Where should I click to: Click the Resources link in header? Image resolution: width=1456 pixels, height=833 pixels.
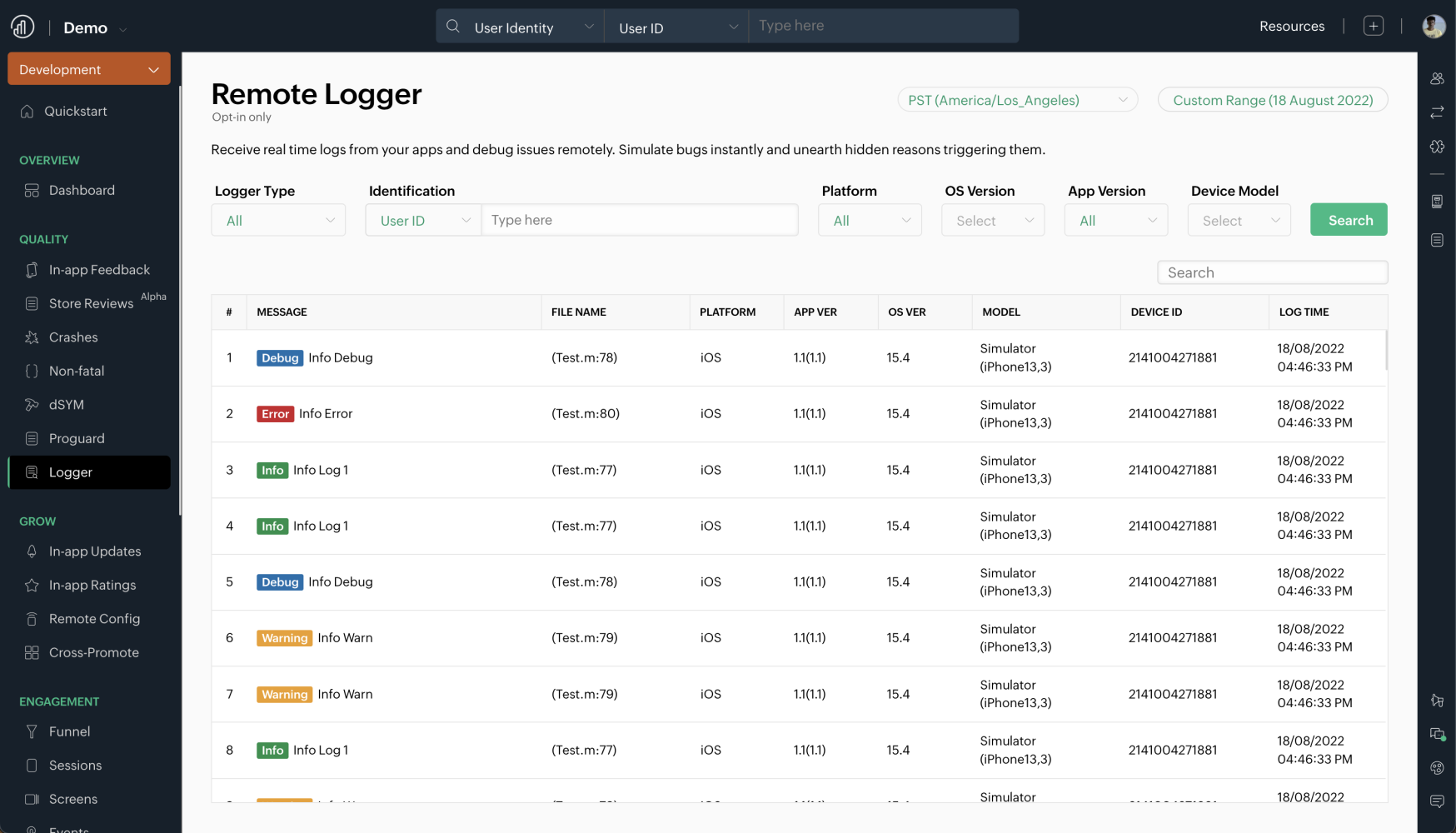click(1291, 27)
